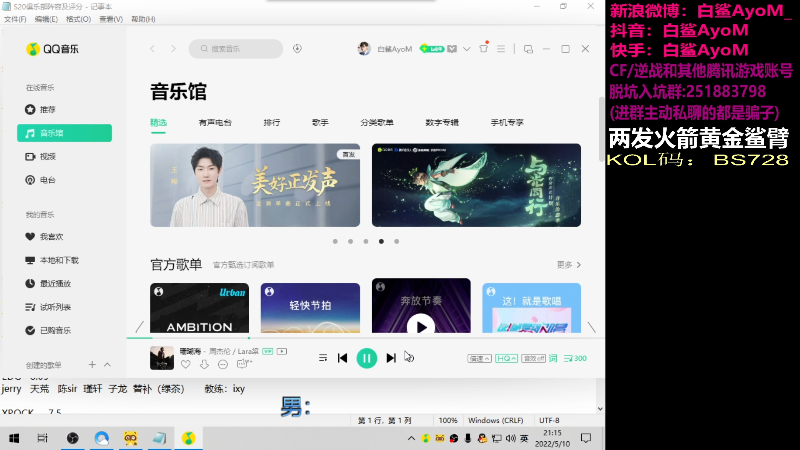Open the QQ Music main menu hamburger icon
800x450 pixels.
(501, 48)
